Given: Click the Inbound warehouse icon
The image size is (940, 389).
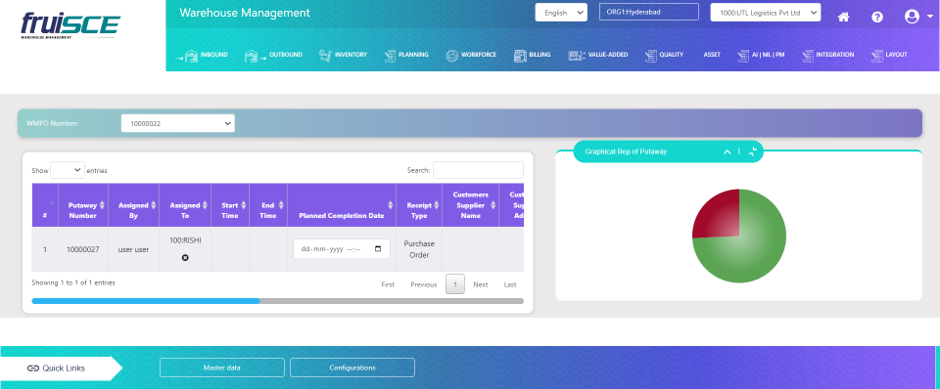Looking at the screenshot, I should (x=191, y=56).
